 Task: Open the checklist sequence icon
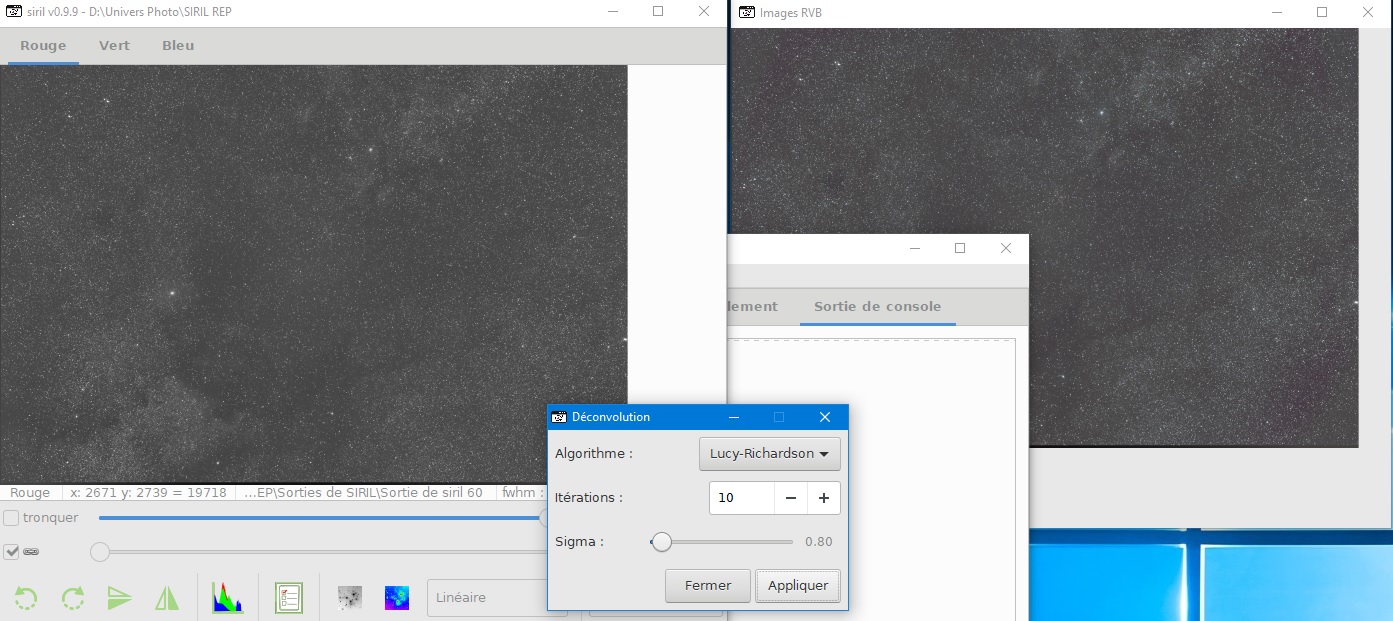click(288, 598)
